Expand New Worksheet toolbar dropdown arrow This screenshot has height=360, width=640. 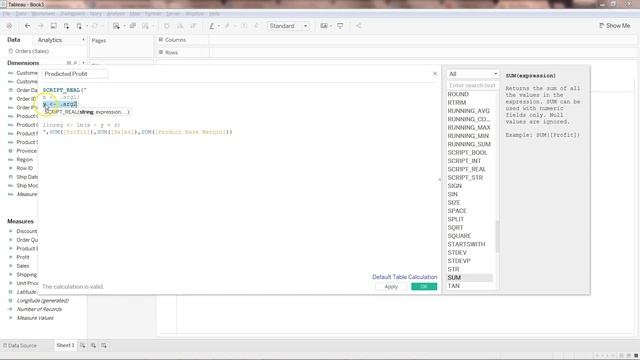(x=124, y=26)
